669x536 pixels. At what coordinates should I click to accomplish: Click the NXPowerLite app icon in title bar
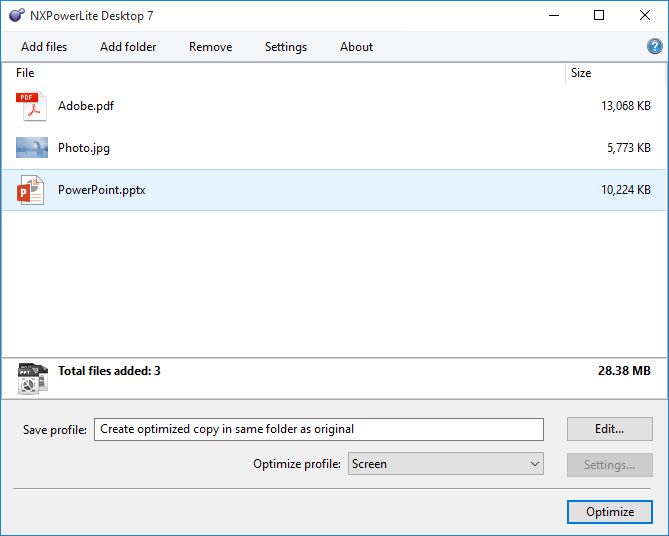coord(16,15)
